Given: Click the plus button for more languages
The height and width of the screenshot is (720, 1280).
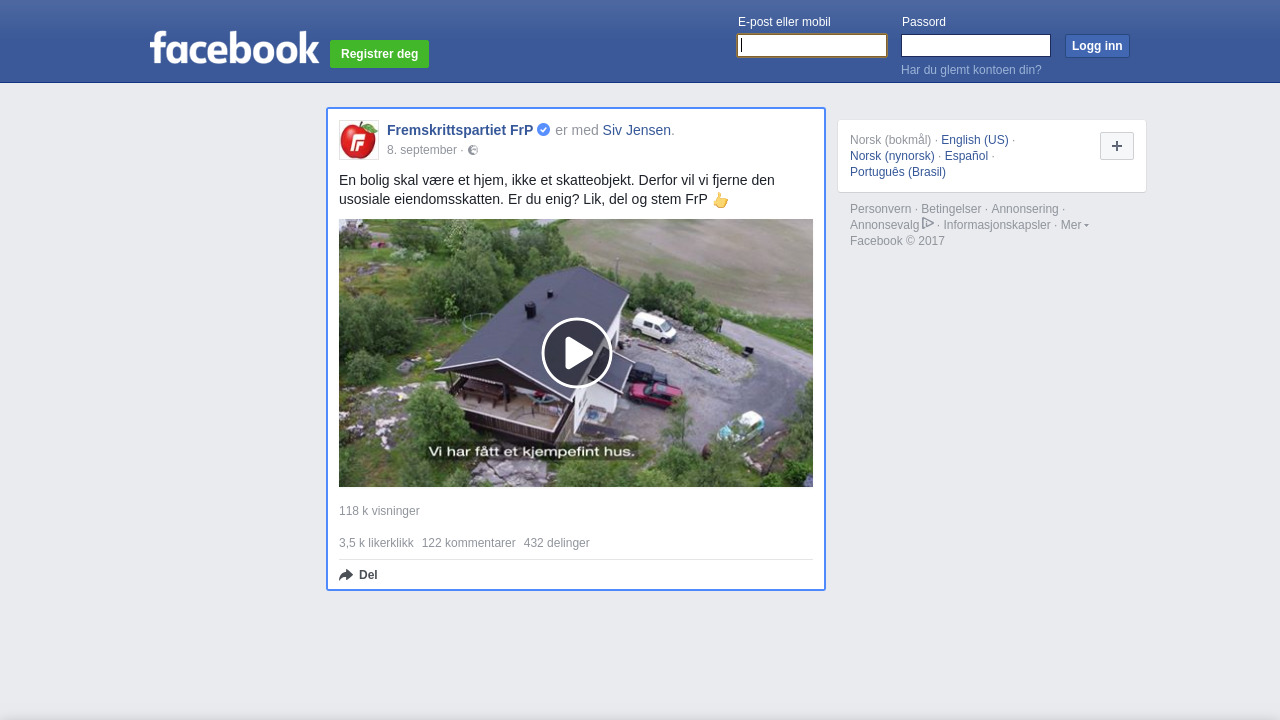Looking at the screenshot, I should point(1116,146).
